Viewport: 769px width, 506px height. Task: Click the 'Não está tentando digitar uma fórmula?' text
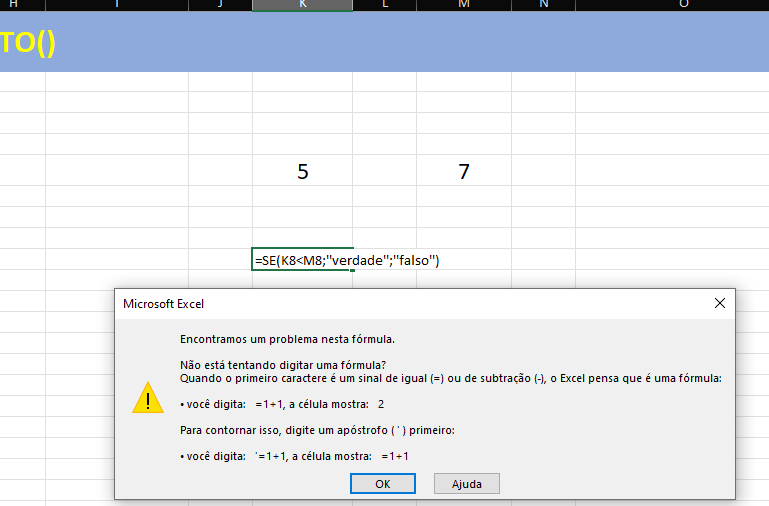[x=283, y=365]
